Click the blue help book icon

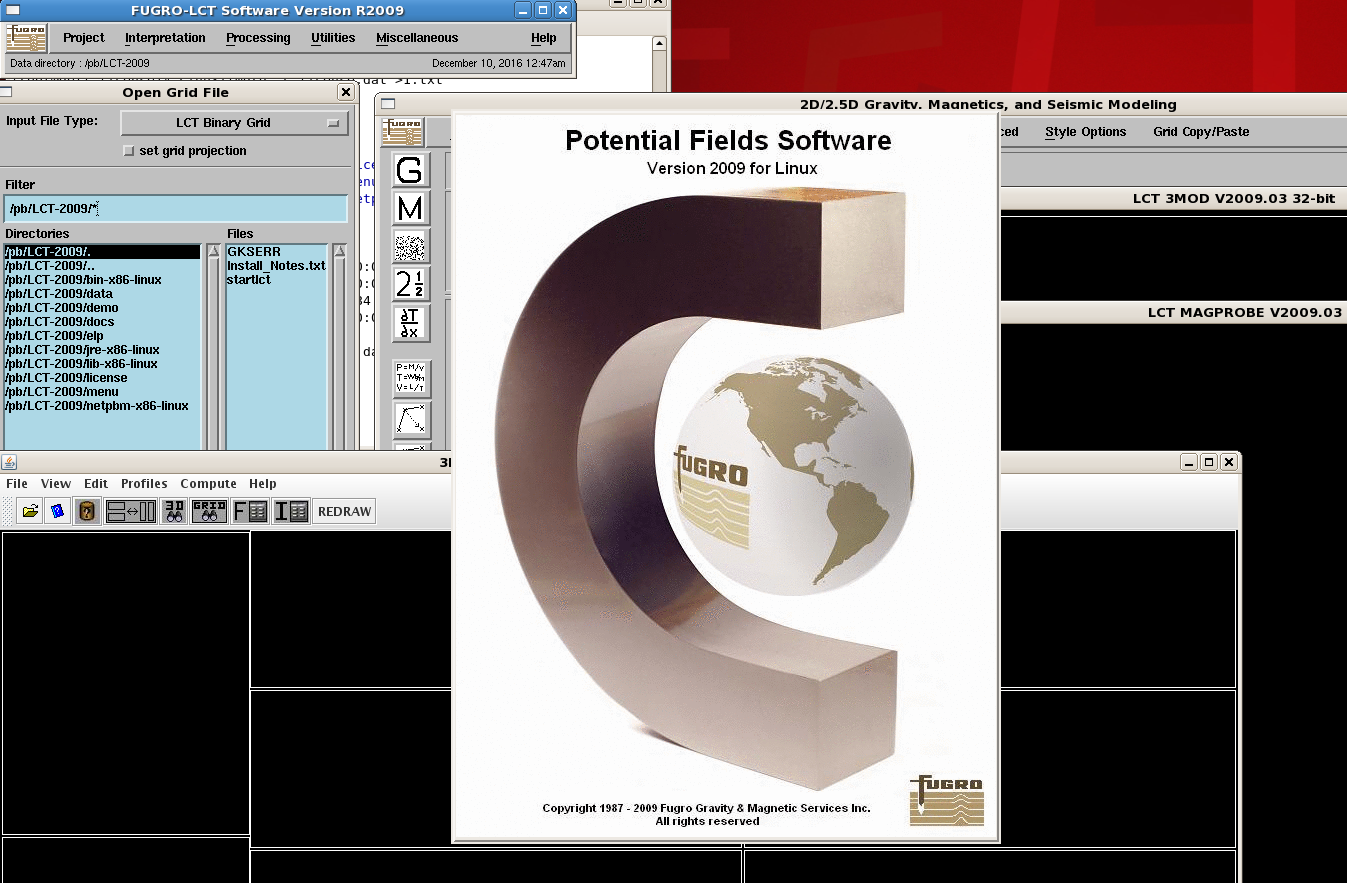coord(58,511)
